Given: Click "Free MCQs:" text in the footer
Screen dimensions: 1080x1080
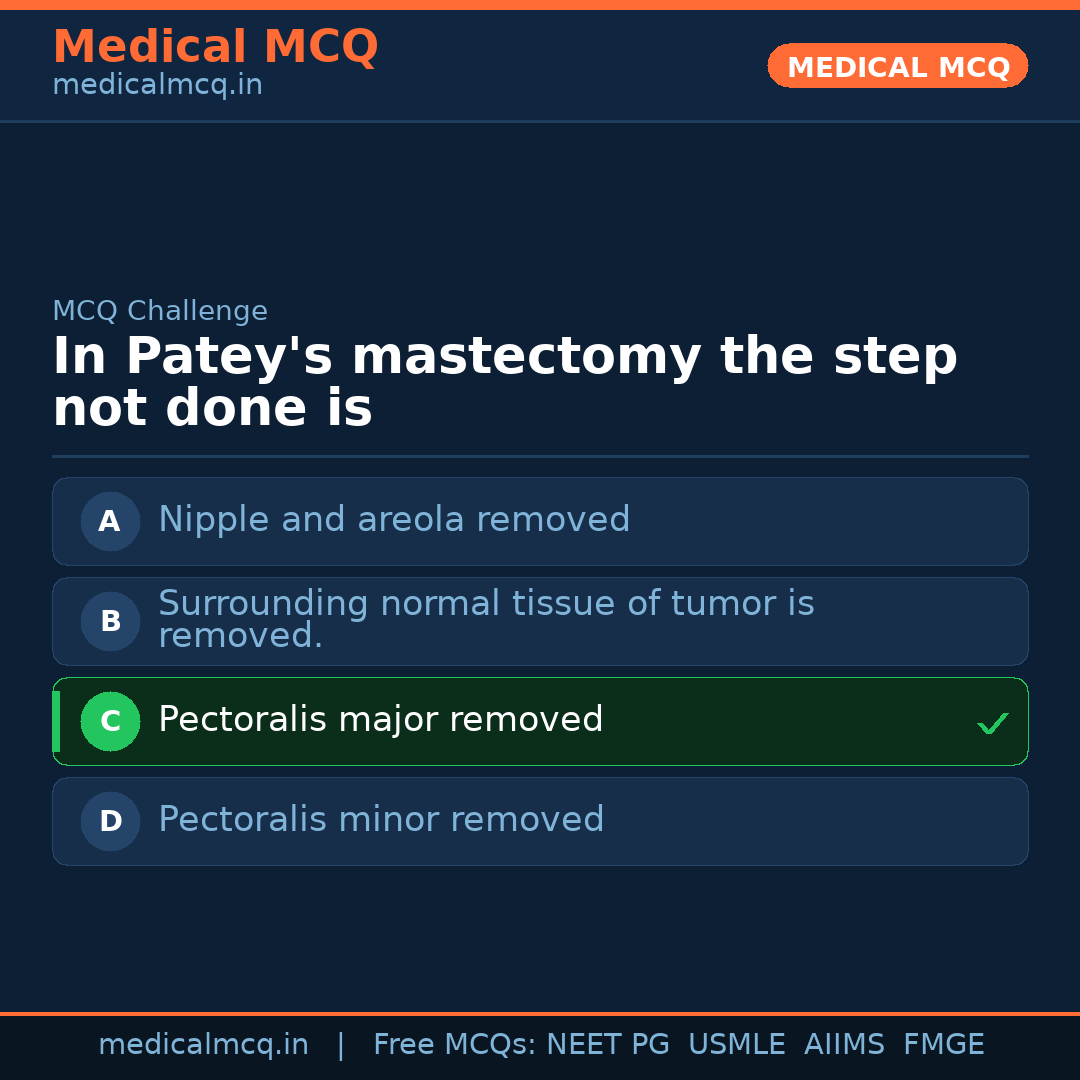Looking at the screenshot, I should (455, 1045).
